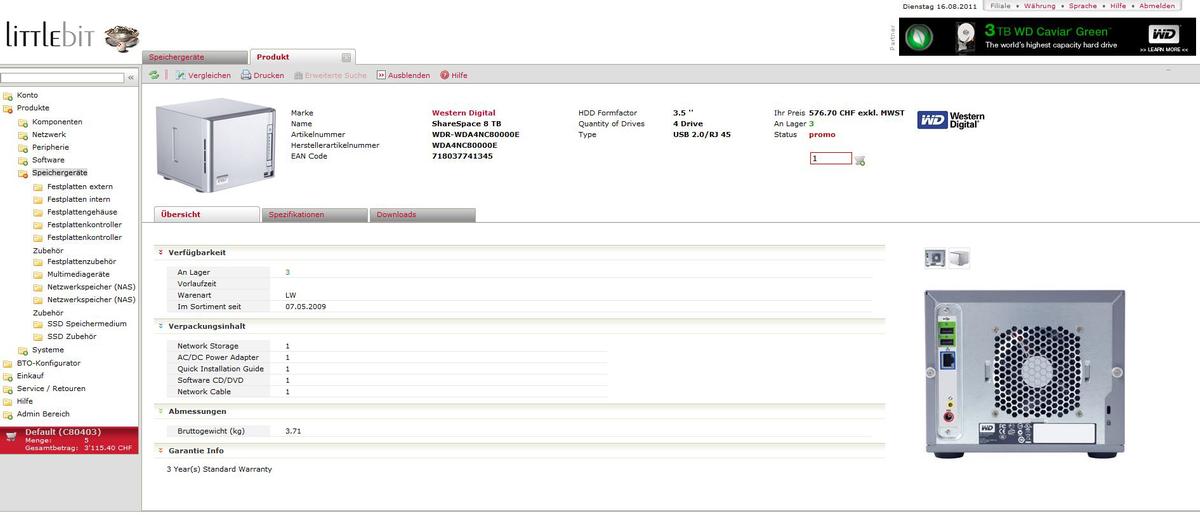Open the Festplattengehäuse category
This screenshot has width=1200, height=515.
pyautogui.click(x=82, y=212)
